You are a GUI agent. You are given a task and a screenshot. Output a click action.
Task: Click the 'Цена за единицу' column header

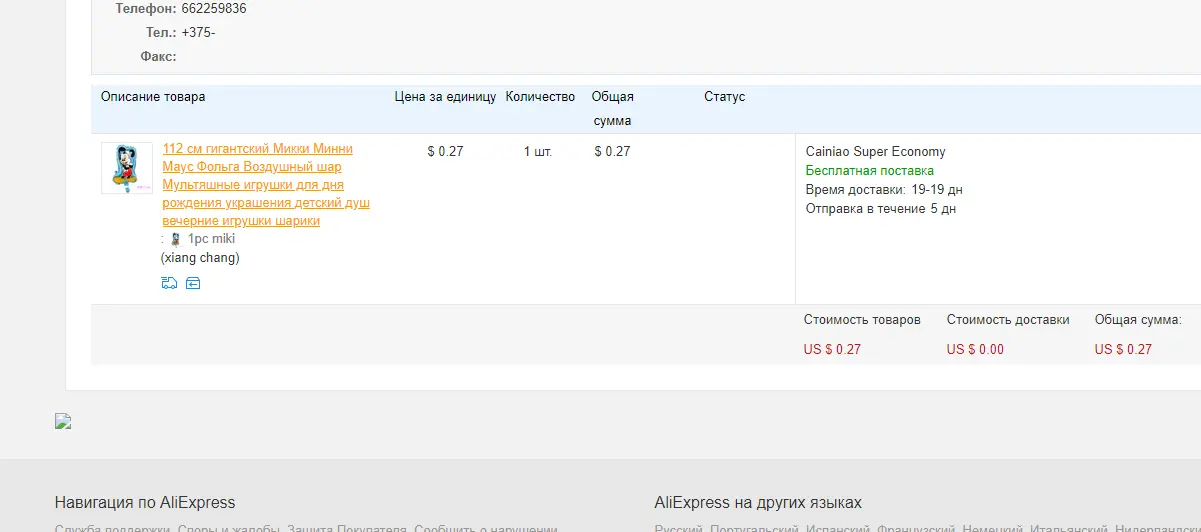tap(445, 97)
